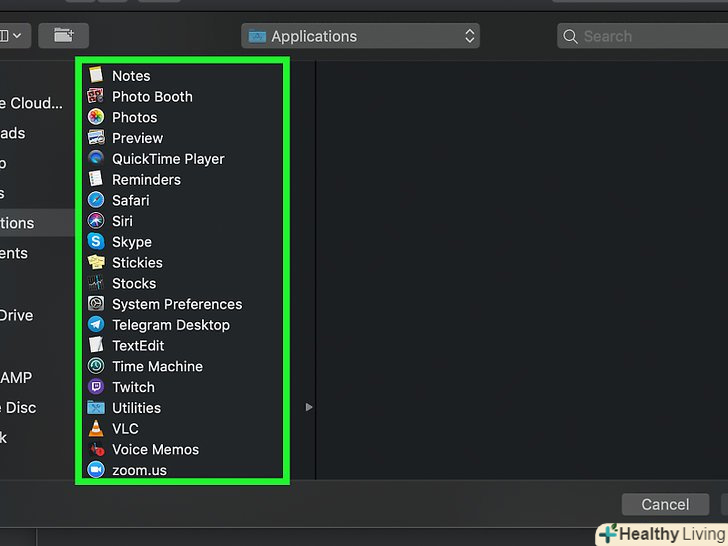The height and width of the screenshot is (546, 728).
Task: Select the zoom.us camera icon
Action: [x=96, y=470]
